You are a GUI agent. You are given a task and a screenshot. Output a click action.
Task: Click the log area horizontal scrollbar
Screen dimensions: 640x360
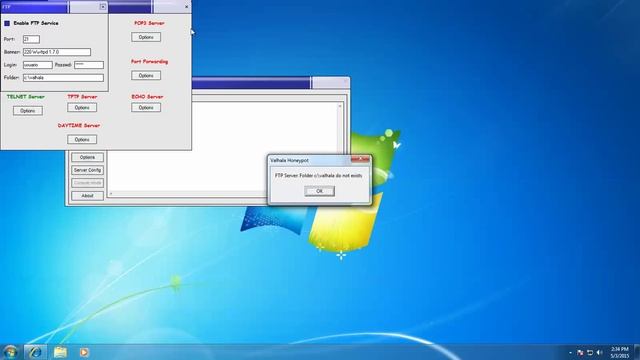pos(188,193)
